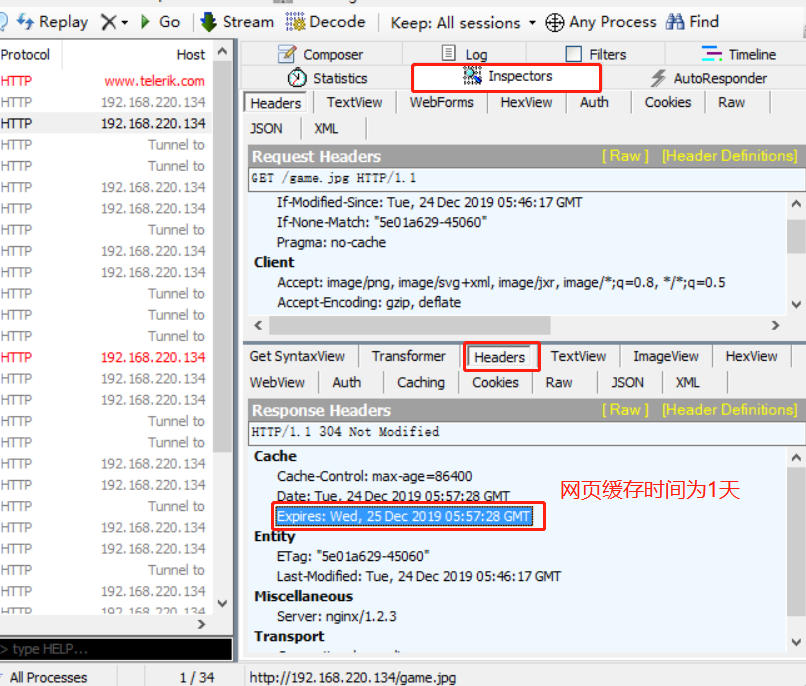Screen dimensions: 806x686
Task: Click session list scrollbar down arrow
Action: tap(222, 603)
